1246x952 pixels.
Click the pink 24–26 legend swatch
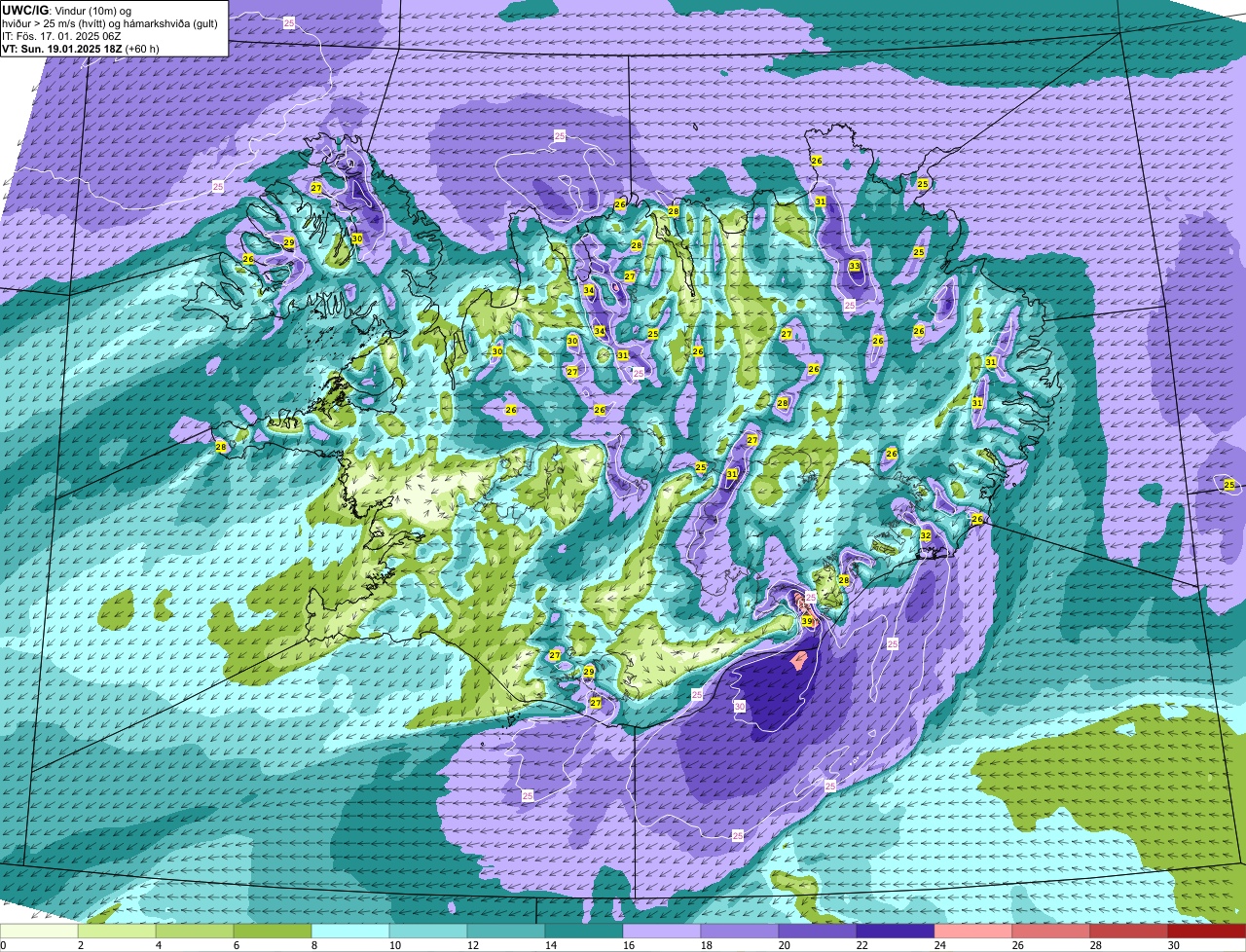[973, 931]
